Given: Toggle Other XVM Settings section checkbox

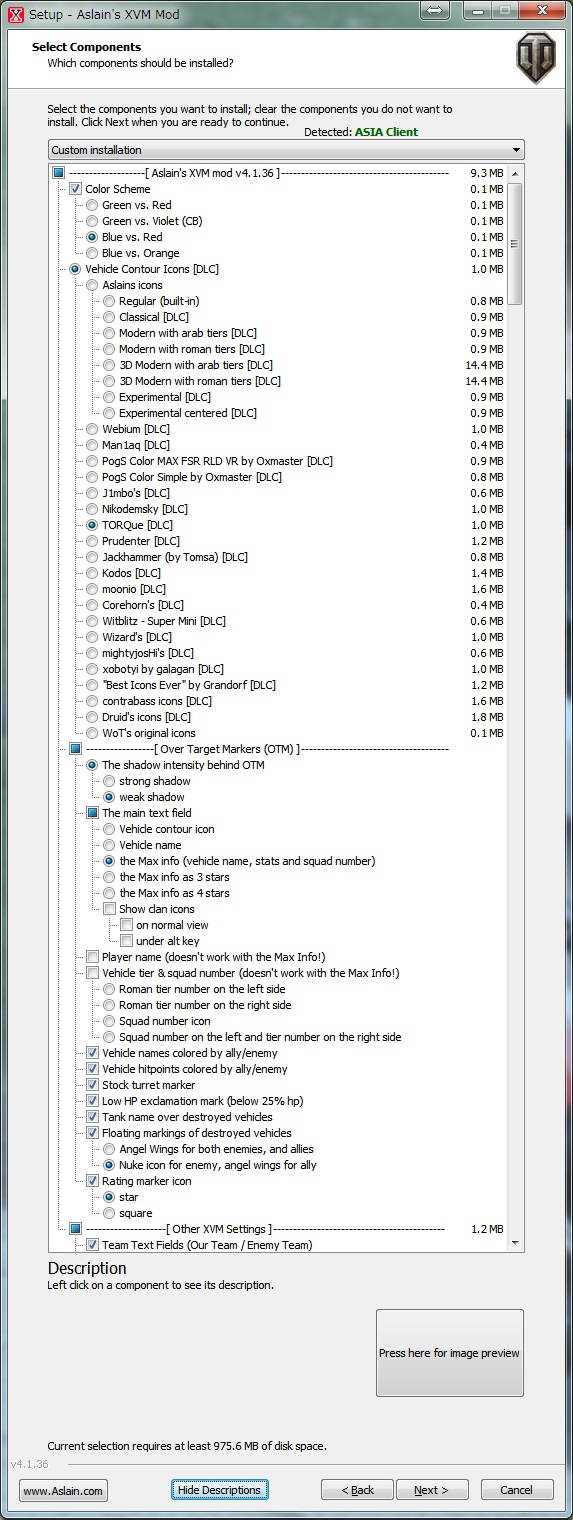Looking at the screenshot, I should click(x=75, y=1229).
